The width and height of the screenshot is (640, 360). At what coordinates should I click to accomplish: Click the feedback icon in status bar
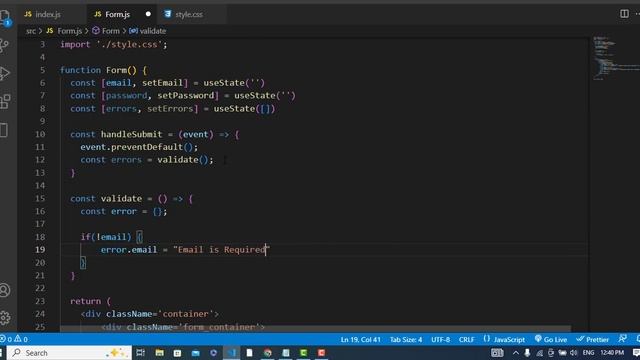point(622,339)
